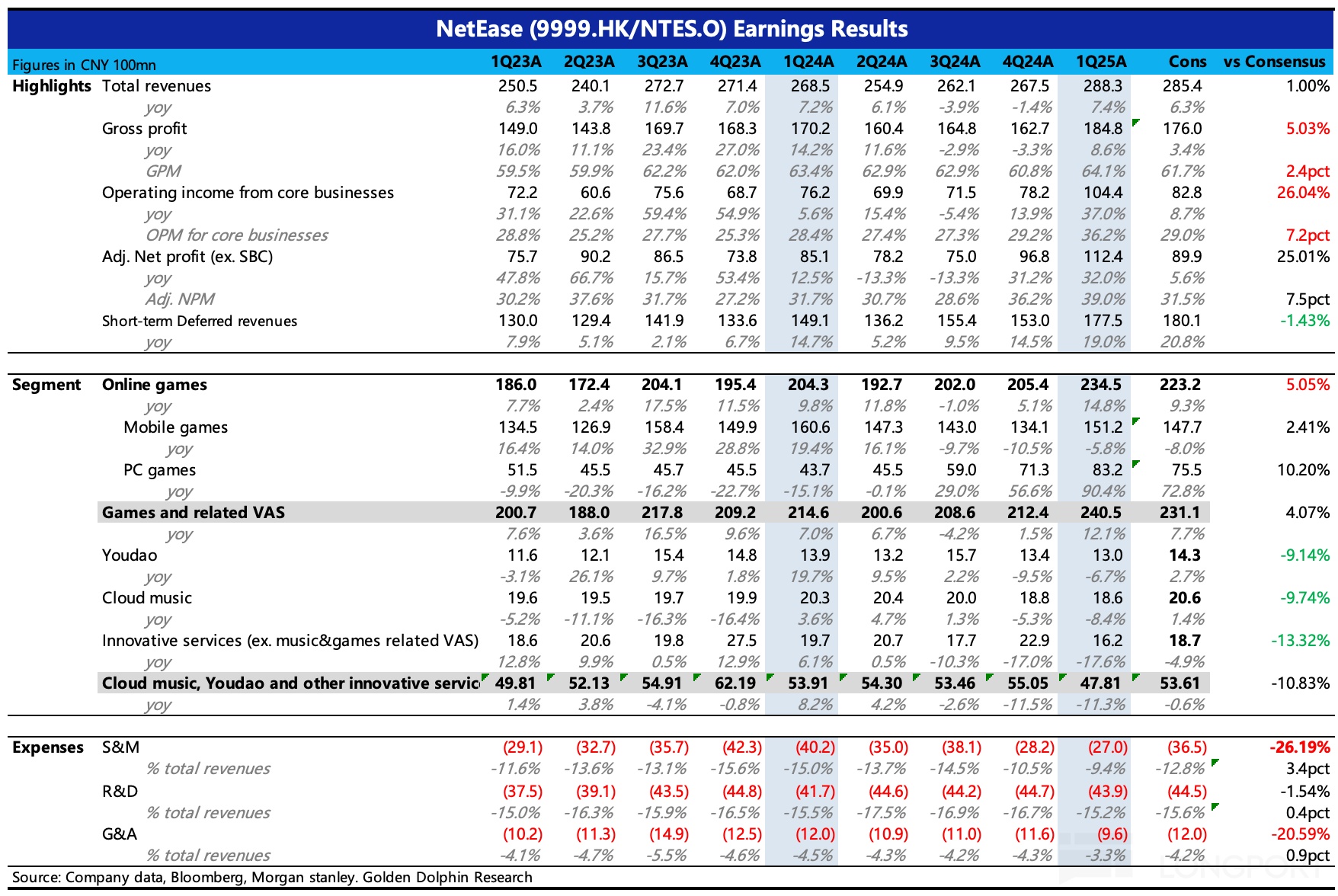The width and height of the screenshot is (1338, 896).
Task: Click 1Q25A total revenues value 288.3
Action: pyautogui.click(x=1103, y=86)
